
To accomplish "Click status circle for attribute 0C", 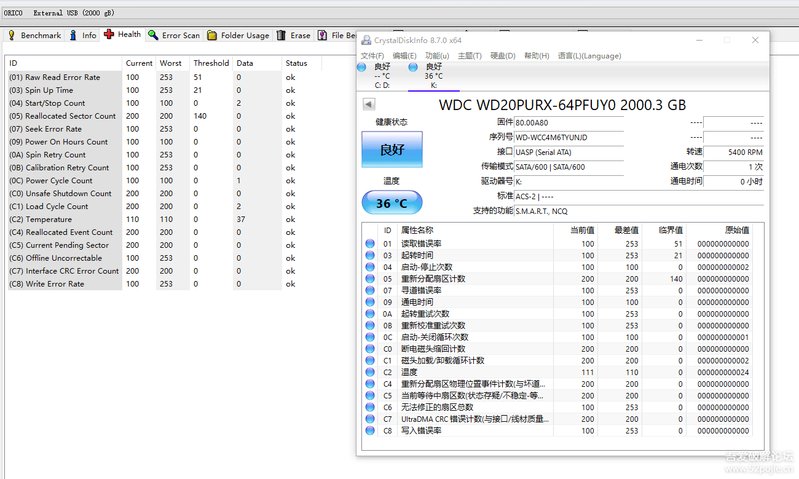I will [370, 337].
